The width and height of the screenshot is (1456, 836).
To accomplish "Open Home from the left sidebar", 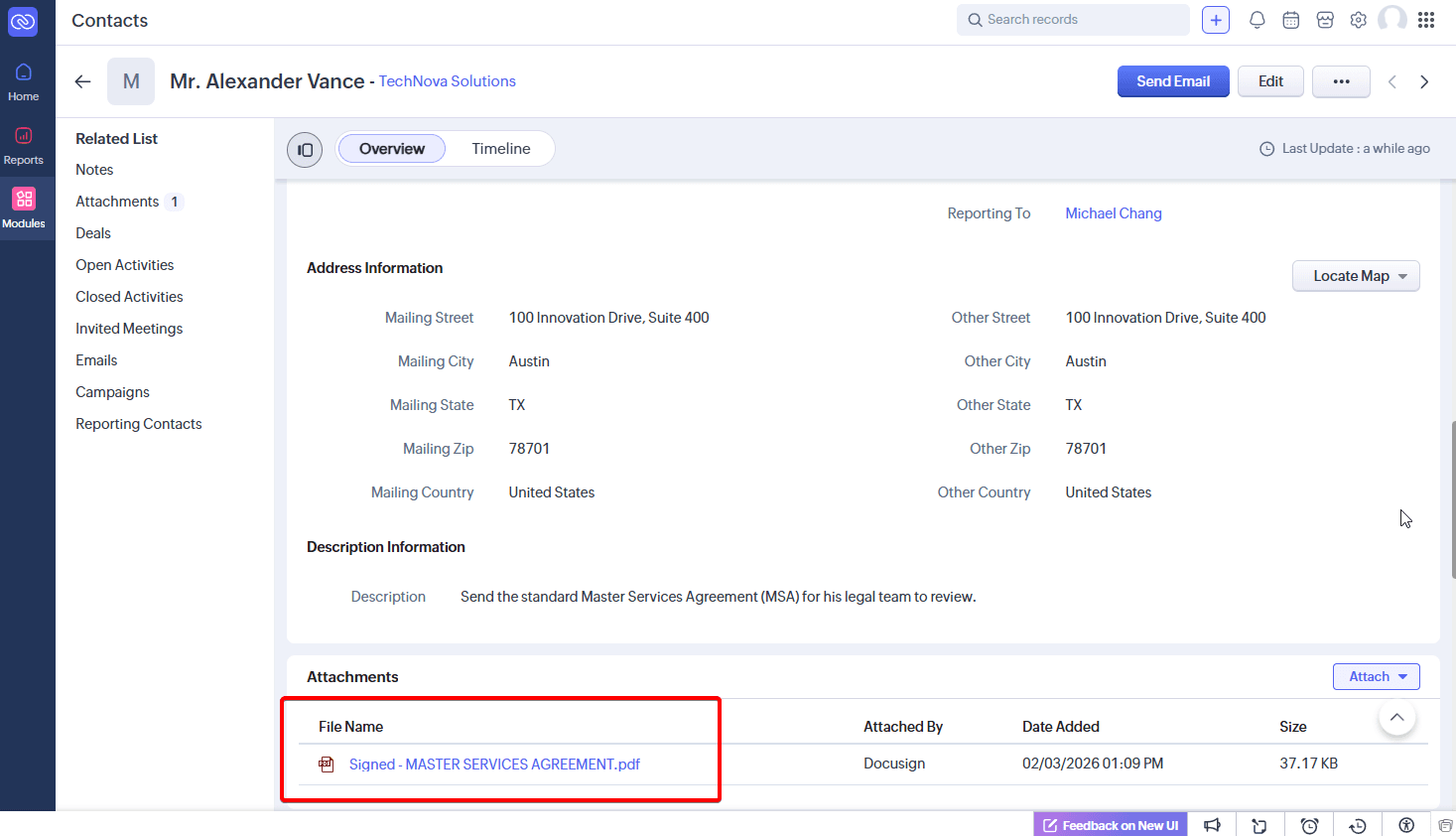I will (24, 81).
